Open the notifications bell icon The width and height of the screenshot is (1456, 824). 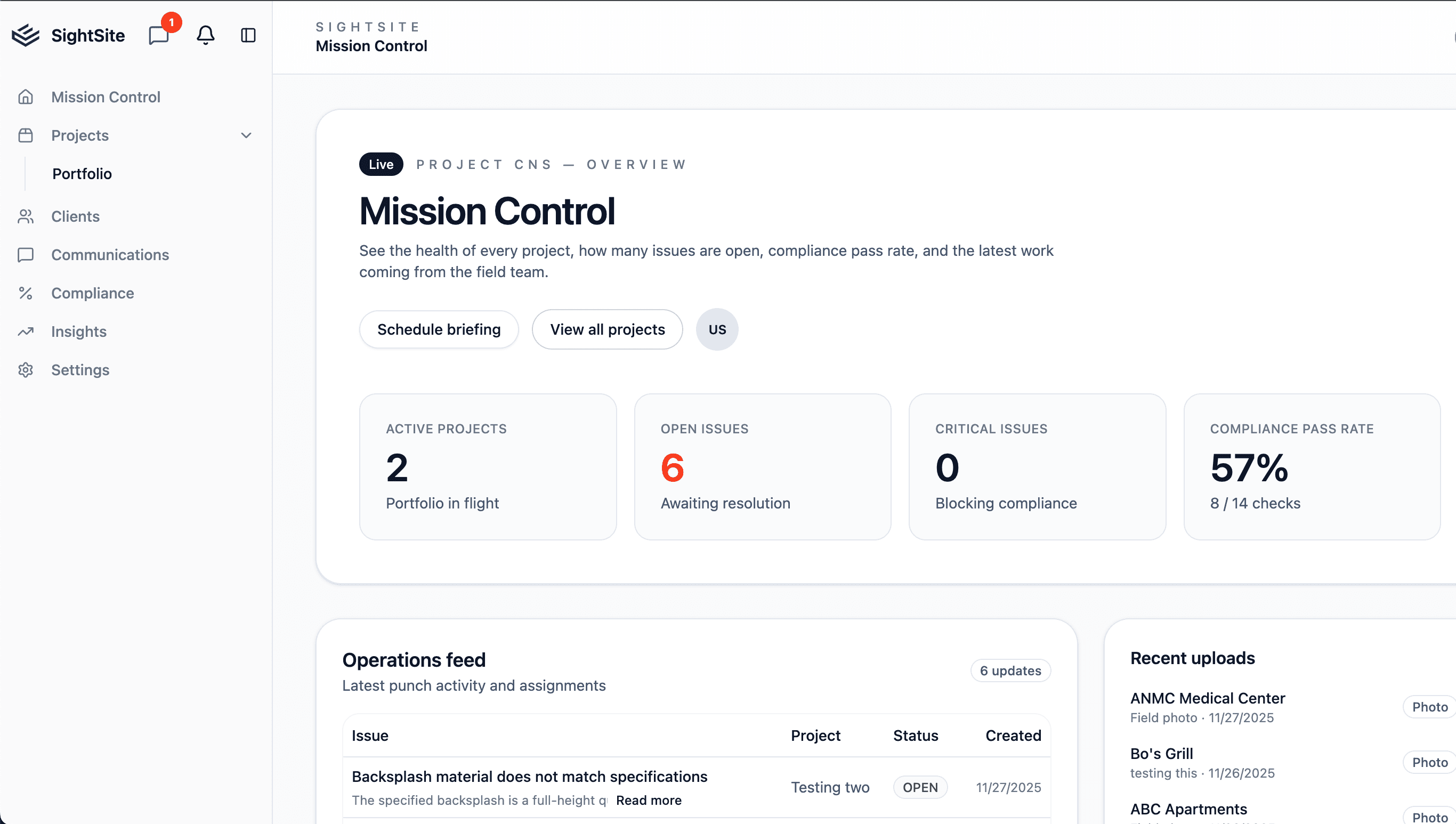pyautogui.click(x=205, y=35)
